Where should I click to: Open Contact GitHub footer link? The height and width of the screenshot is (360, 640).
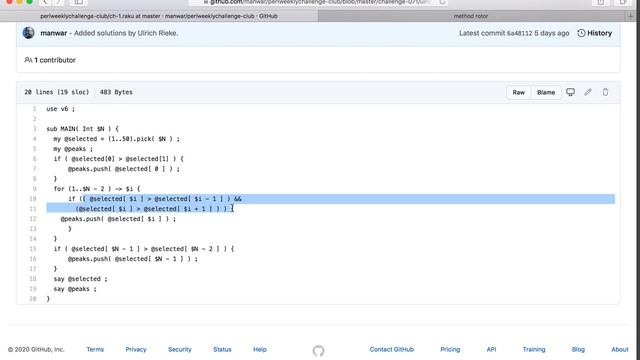(391, 349)
